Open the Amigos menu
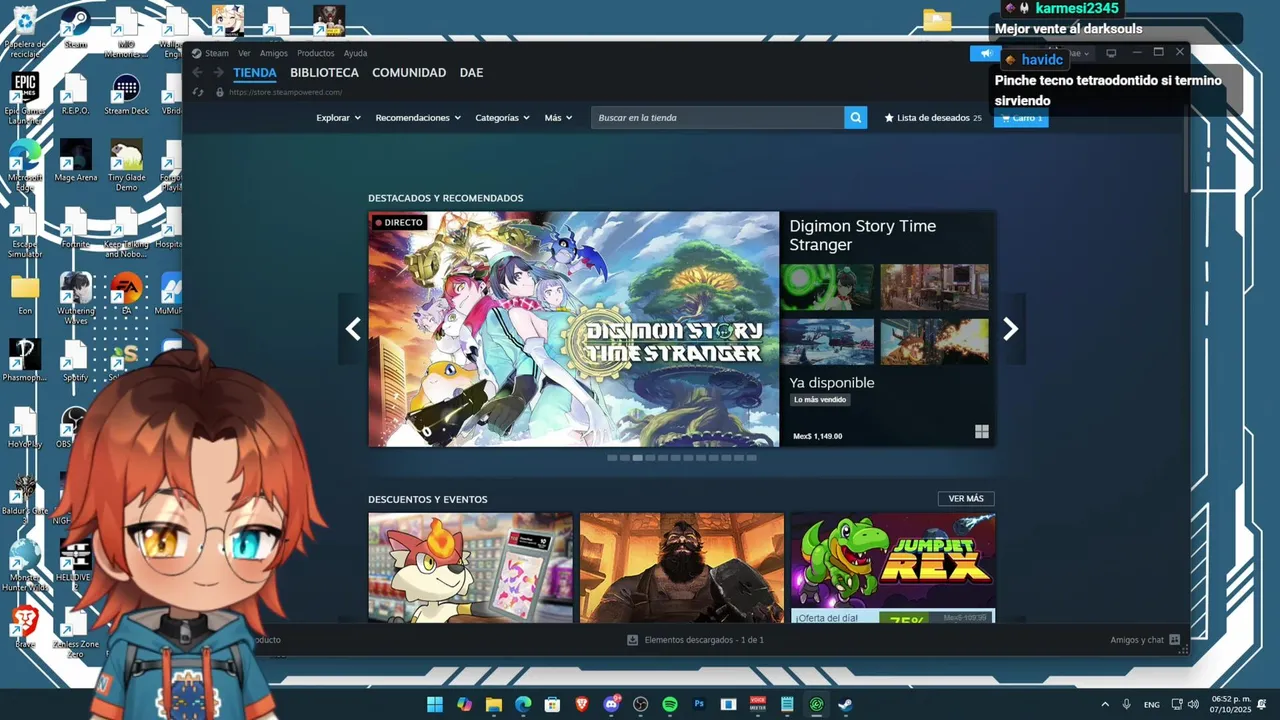1280x720 pixels. [274, 53]
